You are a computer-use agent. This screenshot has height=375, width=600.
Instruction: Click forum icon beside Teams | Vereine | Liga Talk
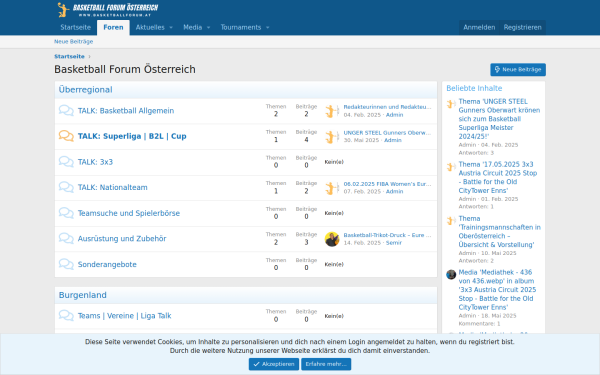66,315
